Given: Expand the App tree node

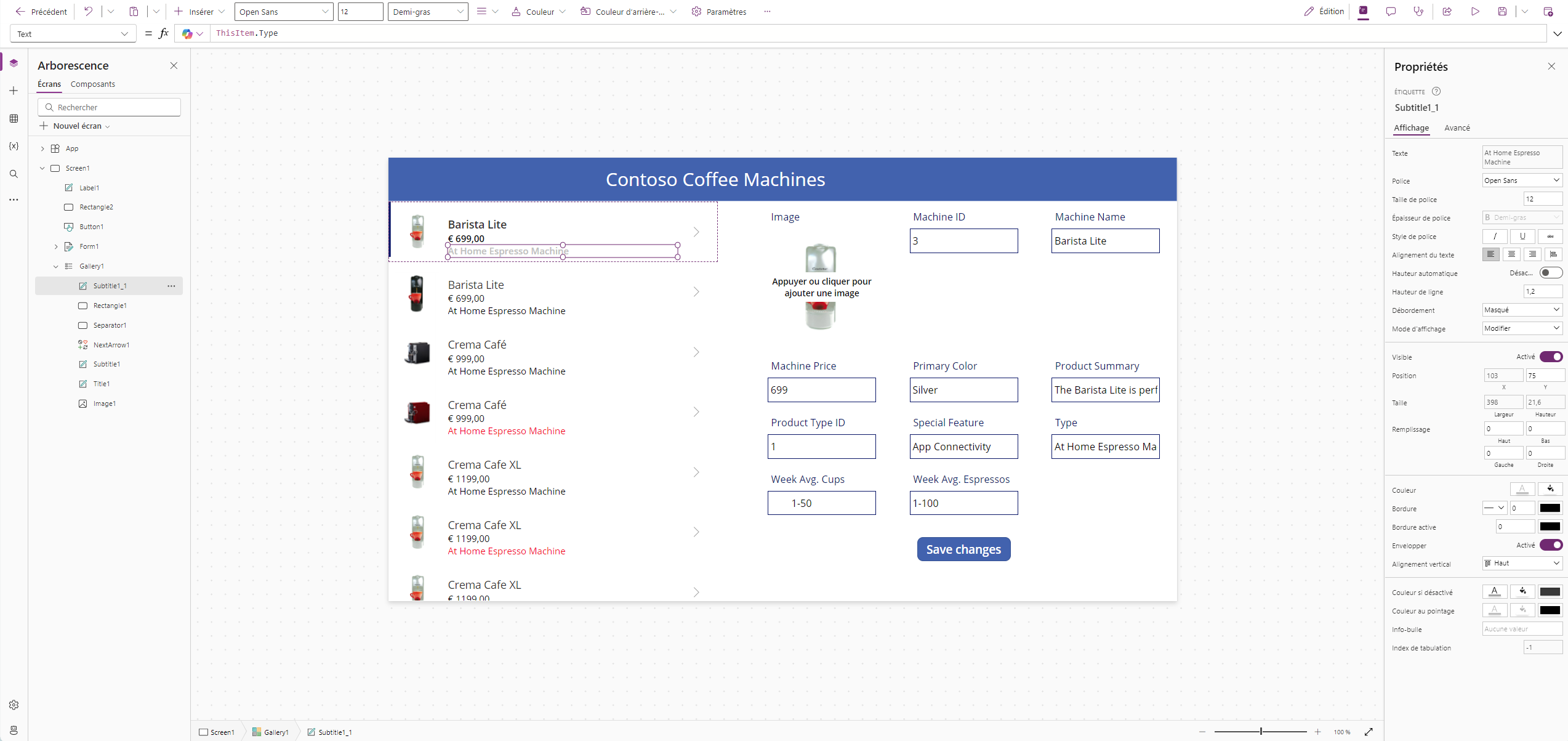Looking at the screenshot, I should point(42,148).
